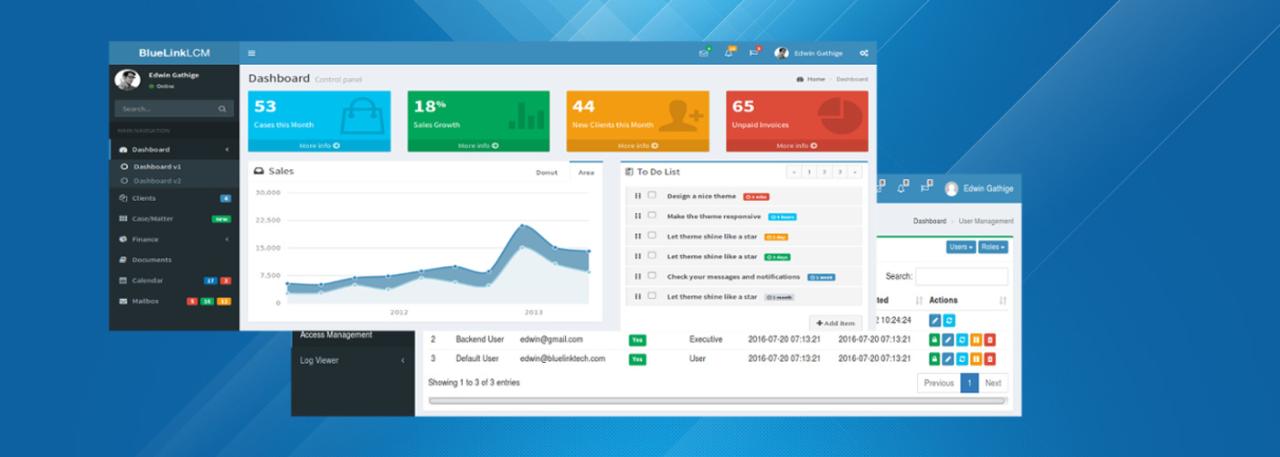The height and width of the screenshot is (457, 1280).
Task: Expand the Log Viewer sidebar menu
Action: click(x=352, y=360)
